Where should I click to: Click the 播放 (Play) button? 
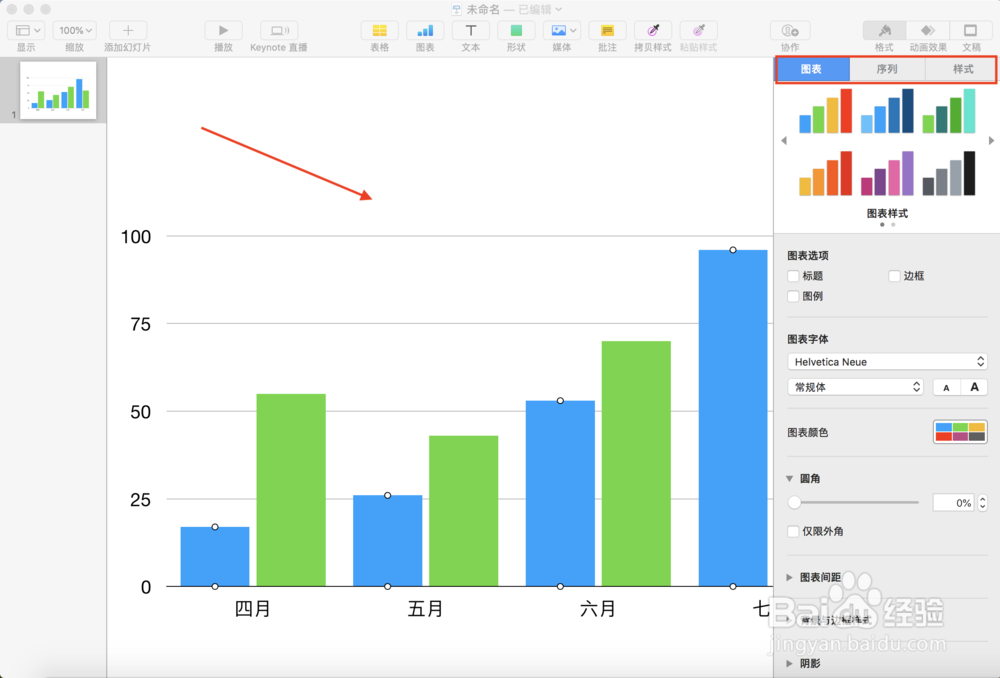222,31
